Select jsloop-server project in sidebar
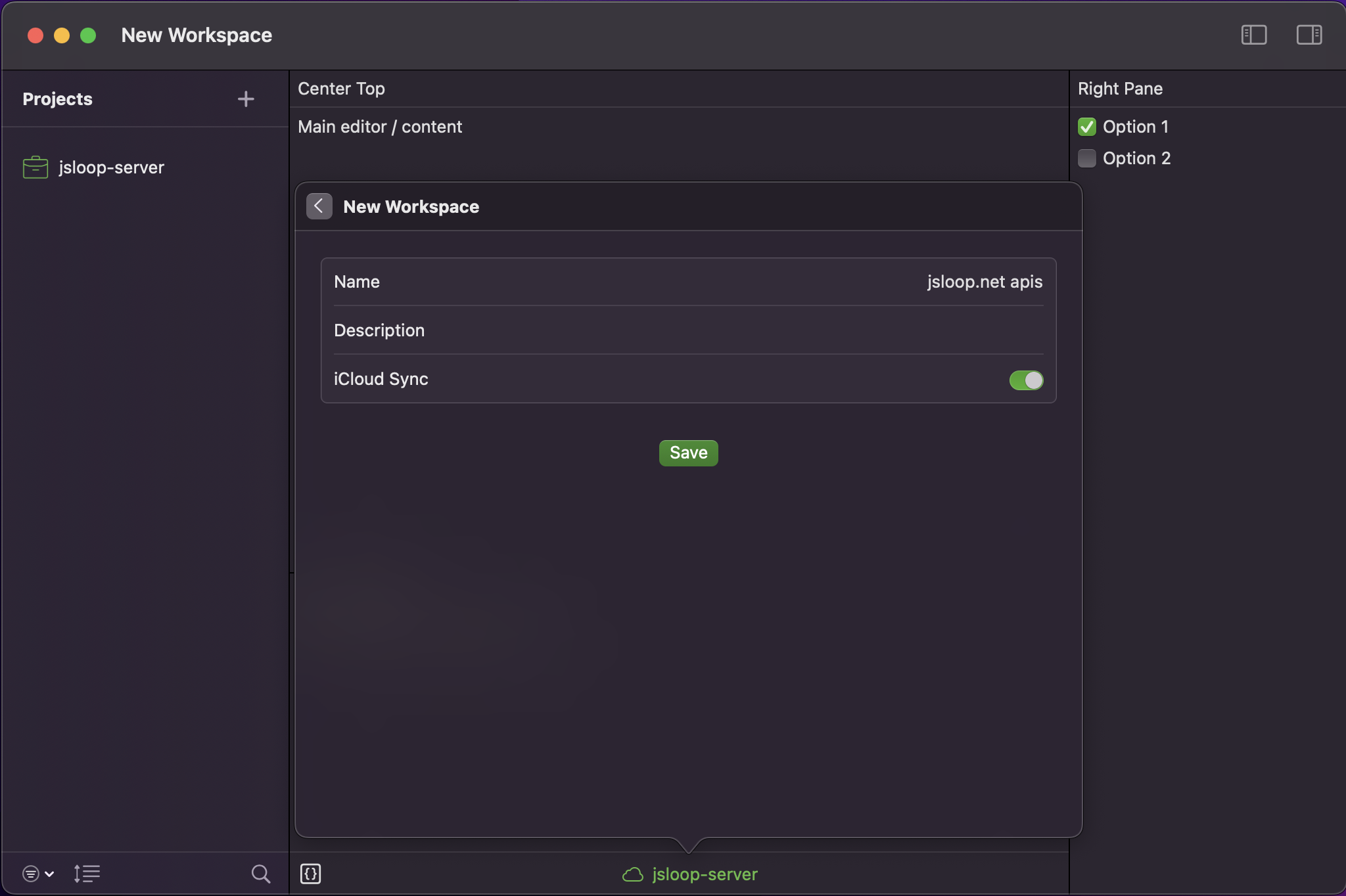 111,168
